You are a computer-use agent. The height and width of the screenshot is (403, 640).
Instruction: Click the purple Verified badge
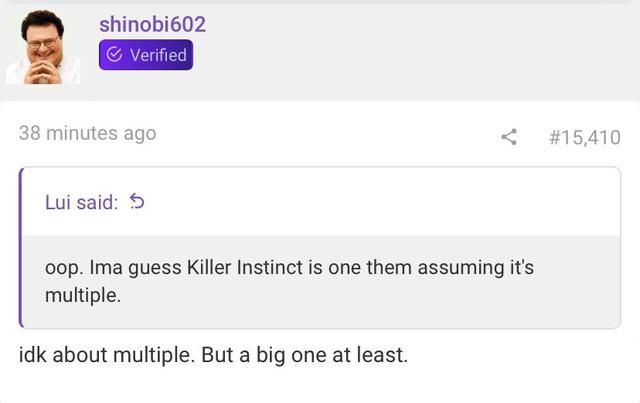[x=145, y=55]
